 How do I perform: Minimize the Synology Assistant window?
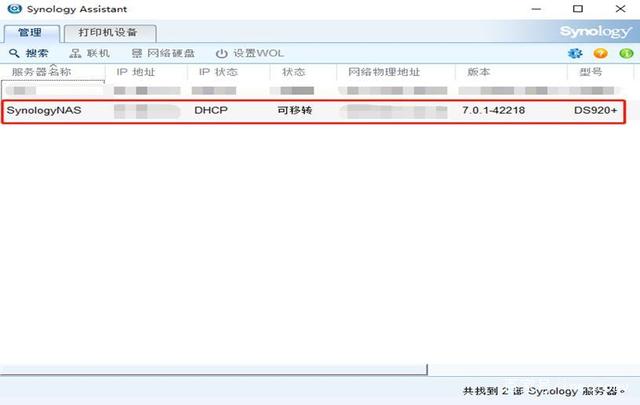pos(536,9)
